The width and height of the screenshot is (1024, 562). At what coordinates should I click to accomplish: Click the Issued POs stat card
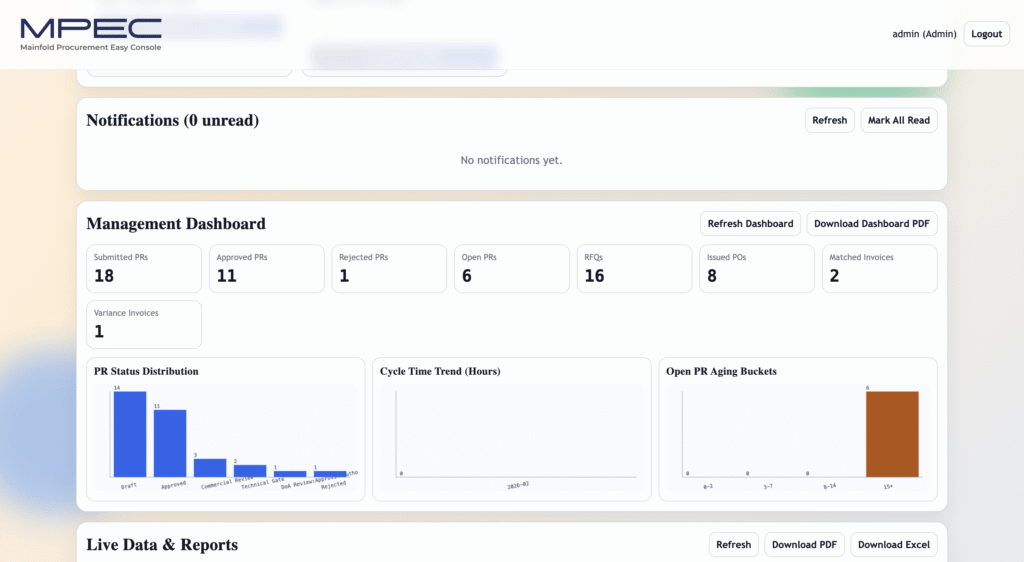(756, 269)
